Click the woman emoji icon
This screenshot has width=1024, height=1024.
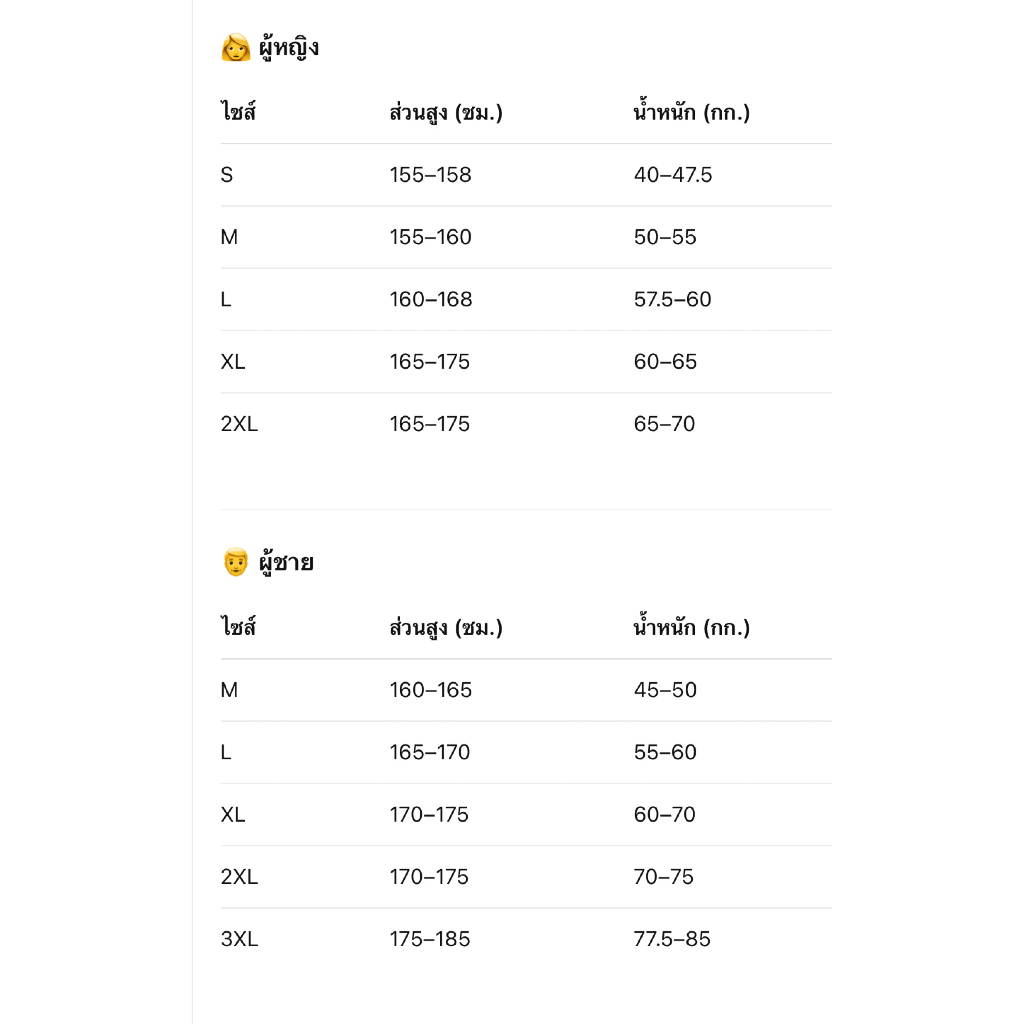(x=236, y=48)
